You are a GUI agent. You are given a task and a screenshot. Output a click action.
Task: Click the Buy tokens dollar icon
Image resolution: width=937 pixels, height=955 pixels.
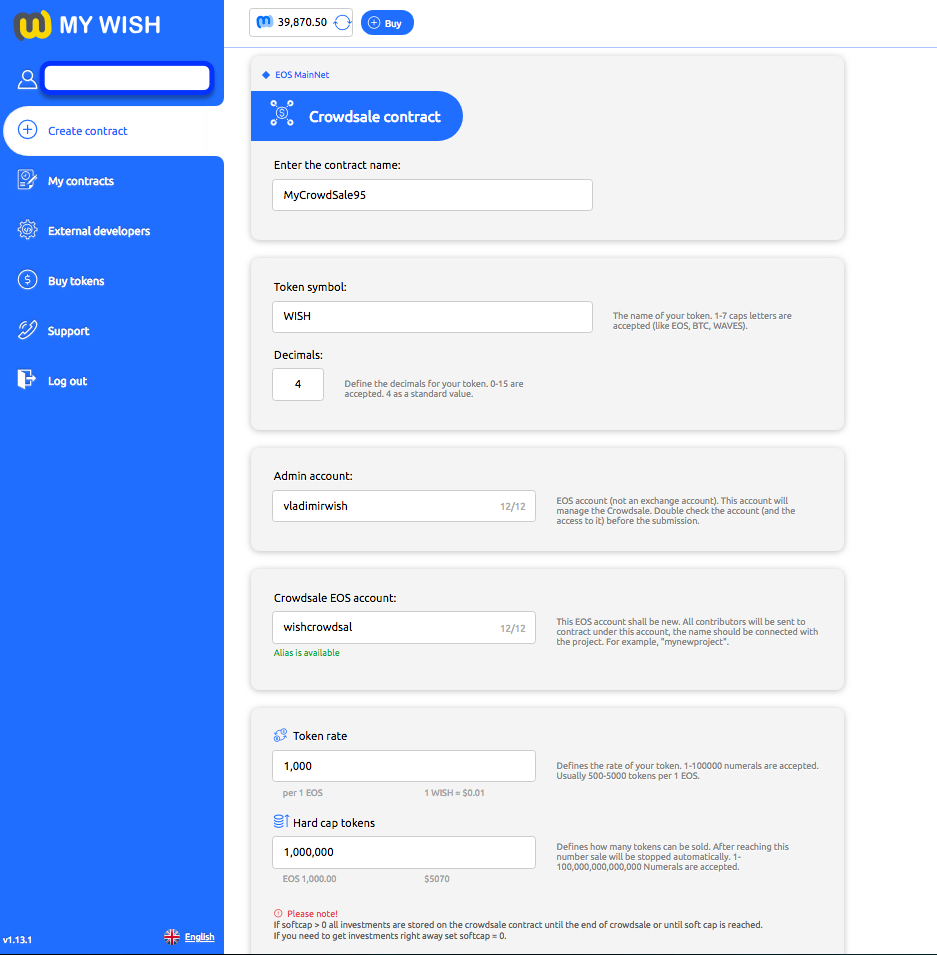[x=27, y=280]
